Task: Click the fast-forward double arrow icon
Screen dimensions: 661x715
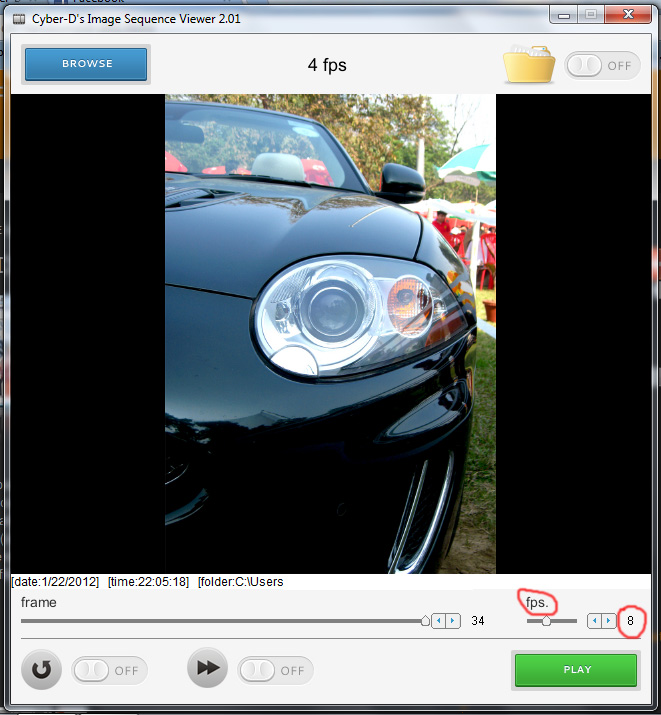Action: tap(207, 668)
